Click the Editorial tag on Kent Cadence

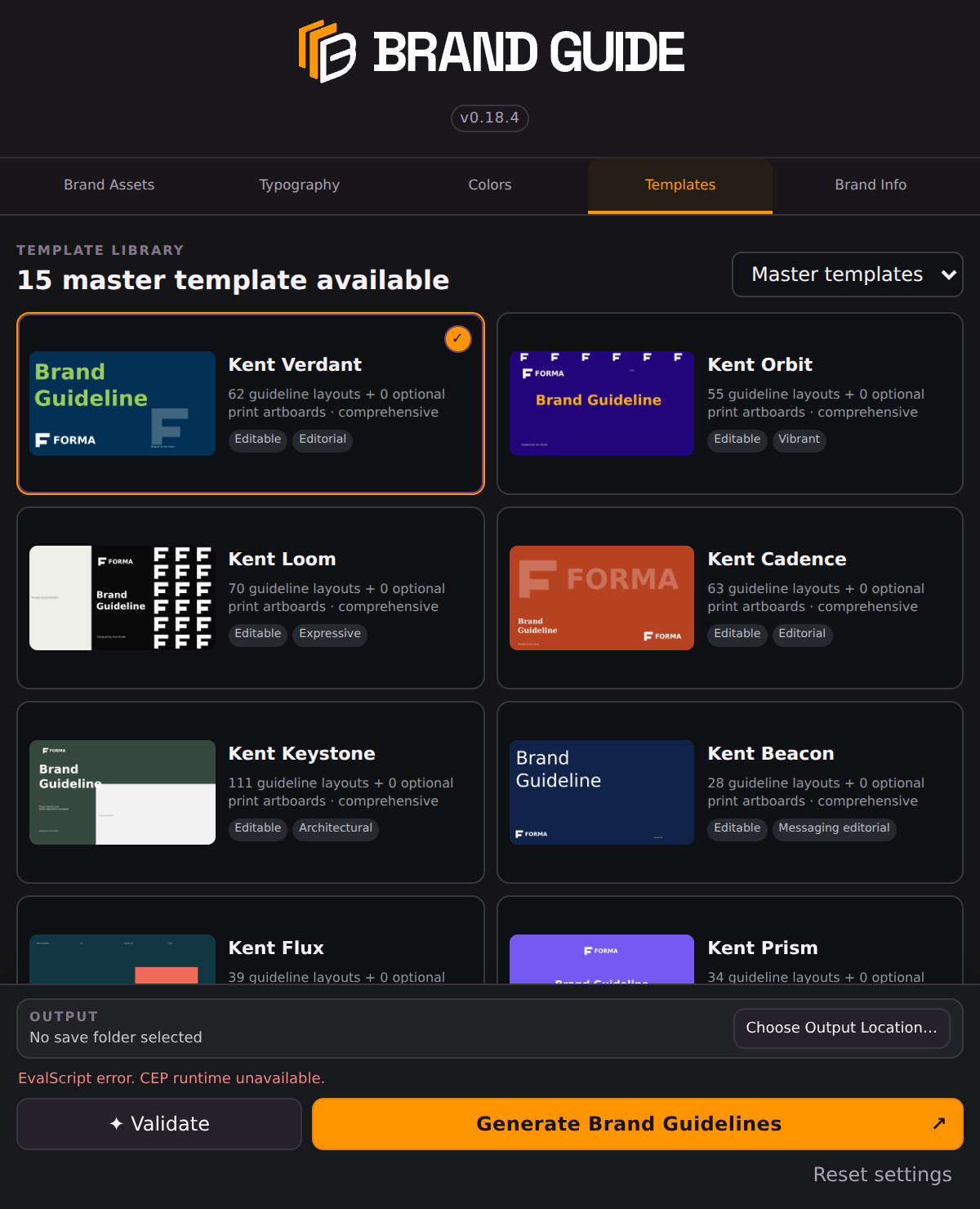[x=802, y=634]
